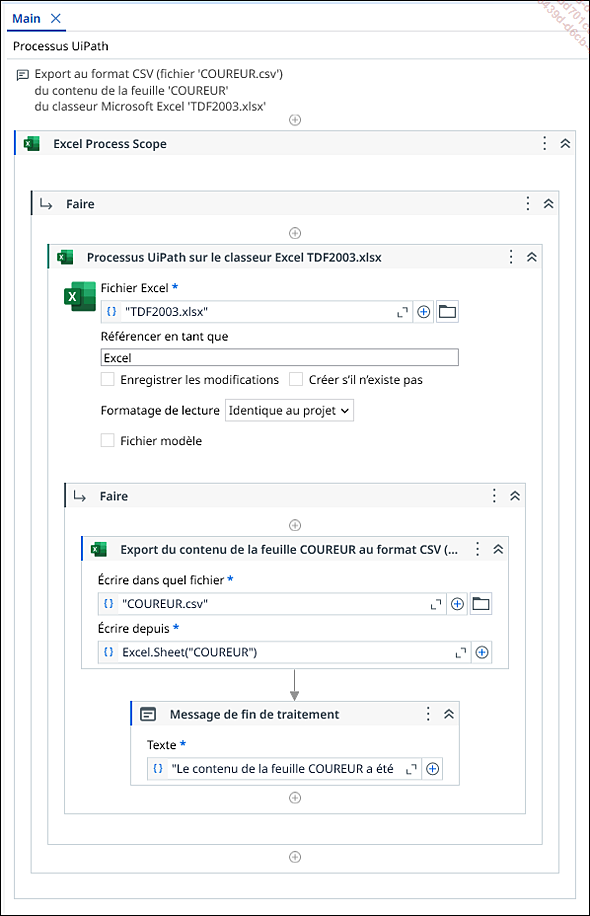Add activity above Excel Process Scope
This screenshot has height=916, width=590.
tap(295, 120)
